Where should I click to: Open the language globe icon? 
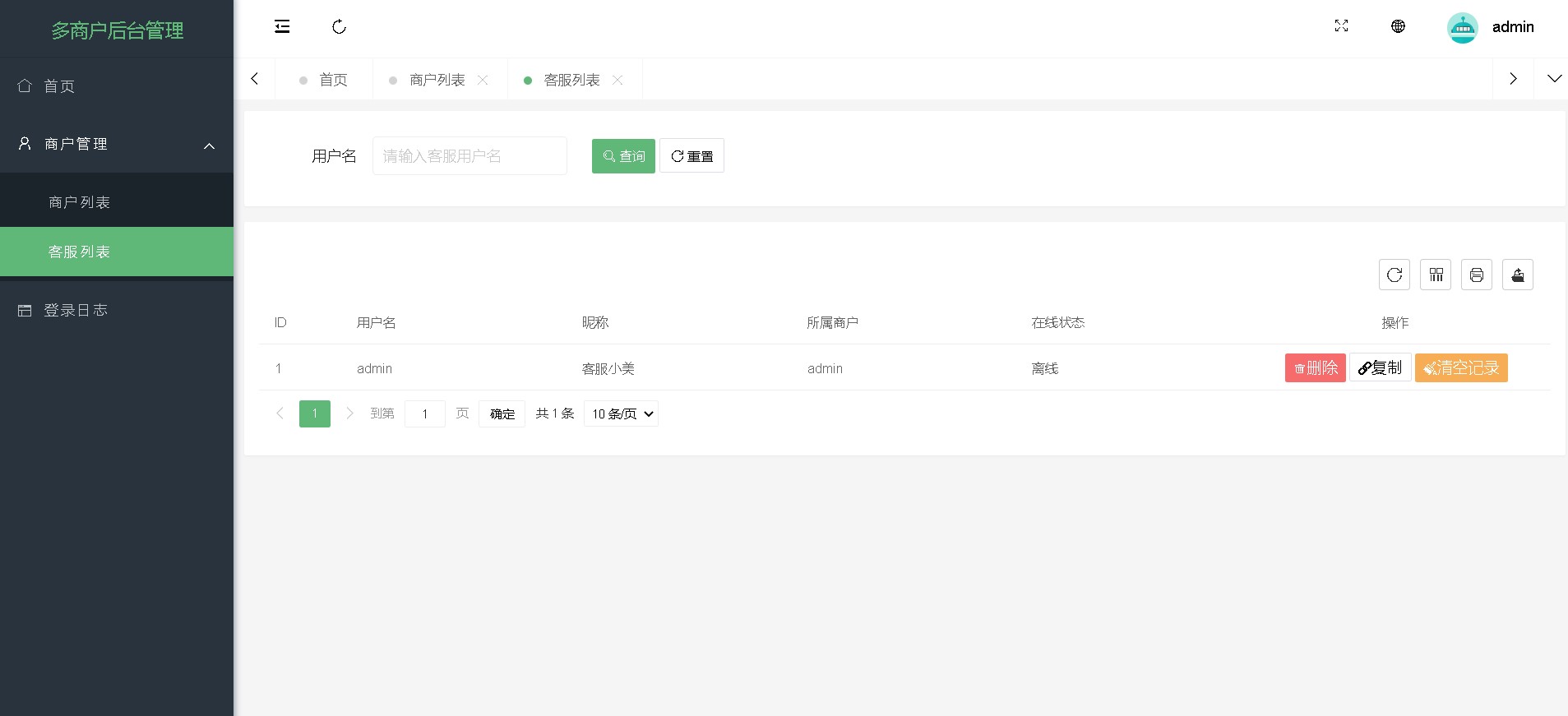[x=1398, y=26]
